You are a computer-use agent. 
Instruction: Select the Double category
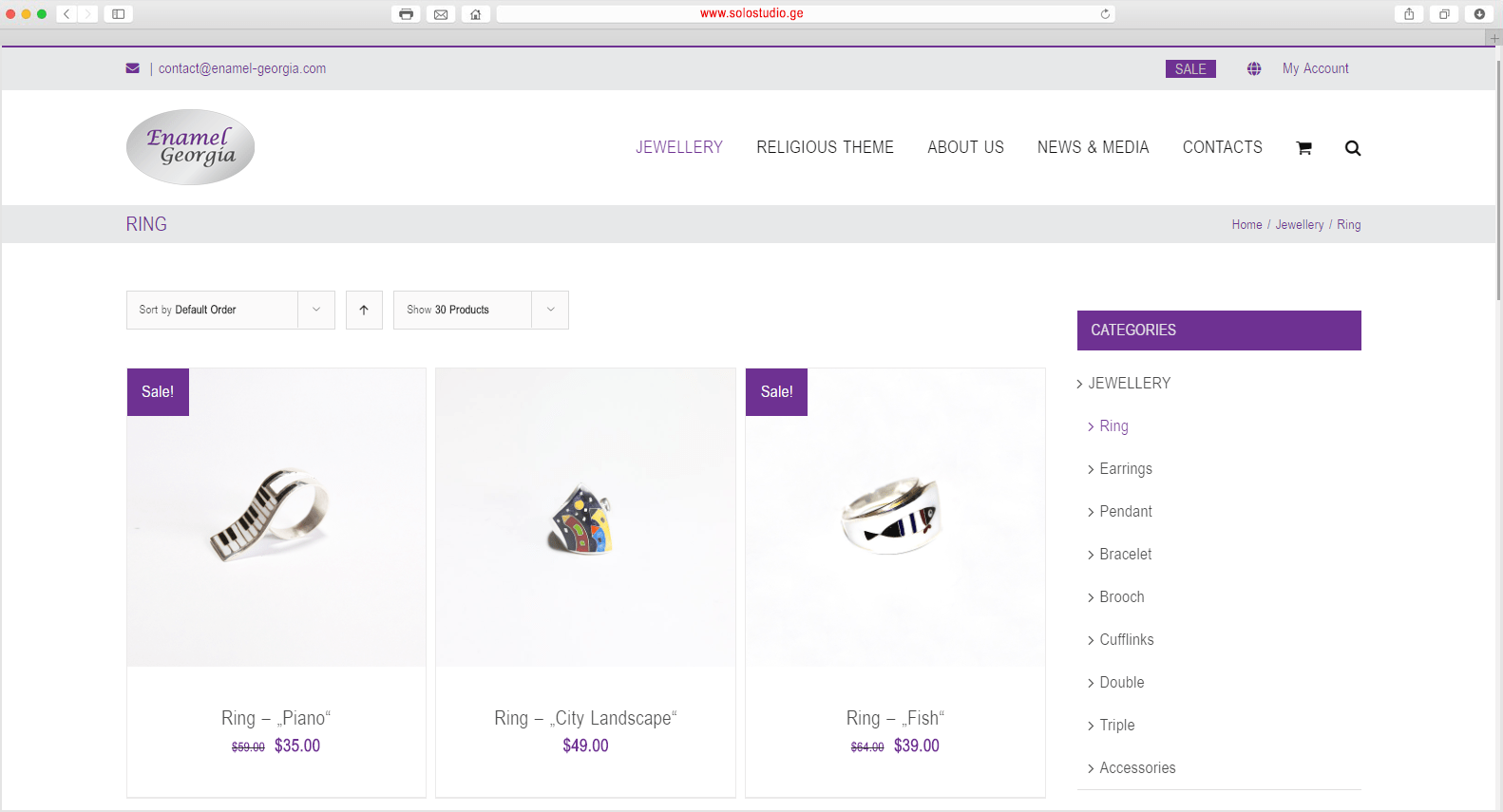1122,682
